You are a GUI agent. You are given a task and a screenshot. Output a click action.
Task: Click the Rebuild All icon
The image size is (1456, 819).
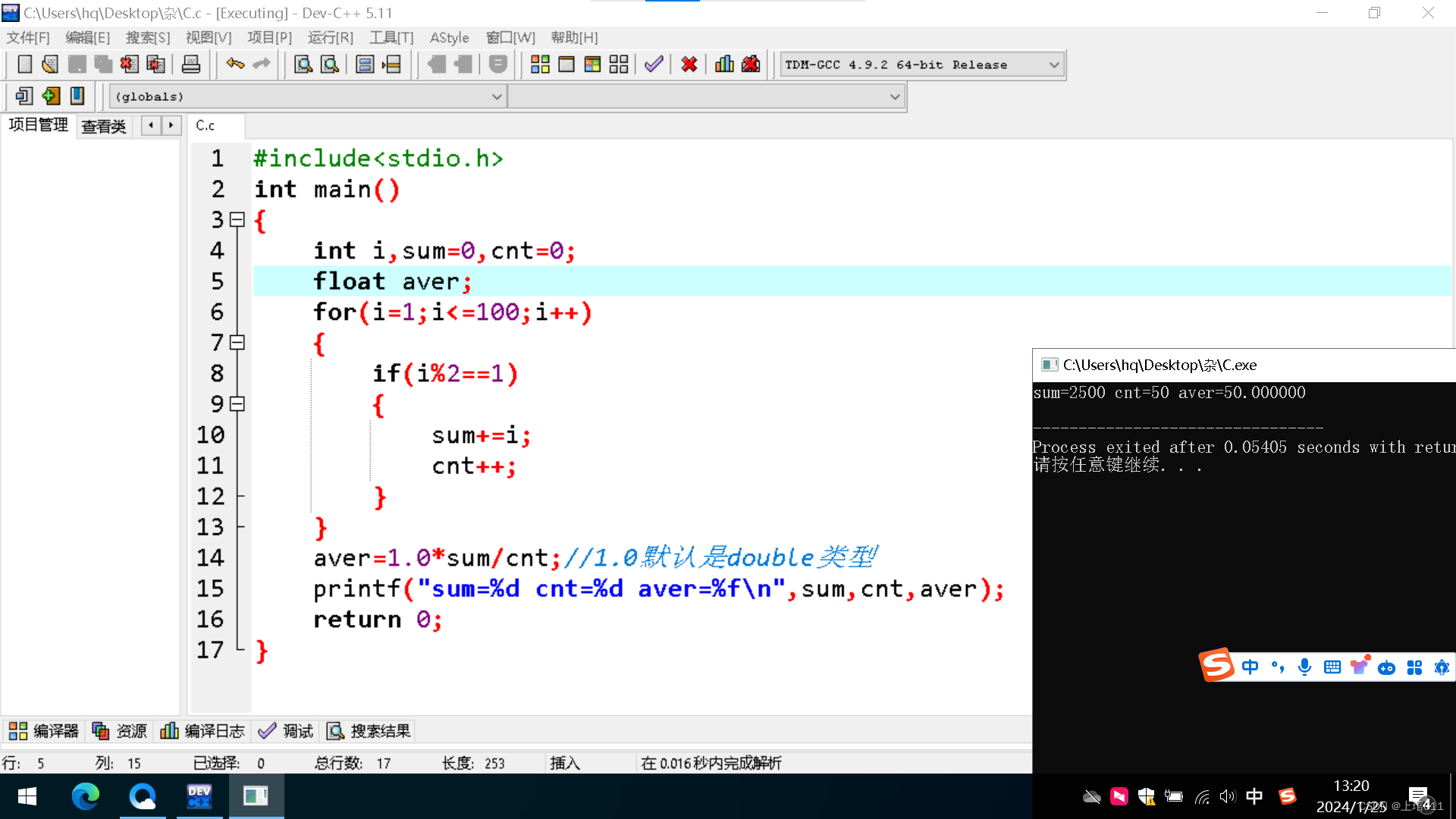coord(619,64)
